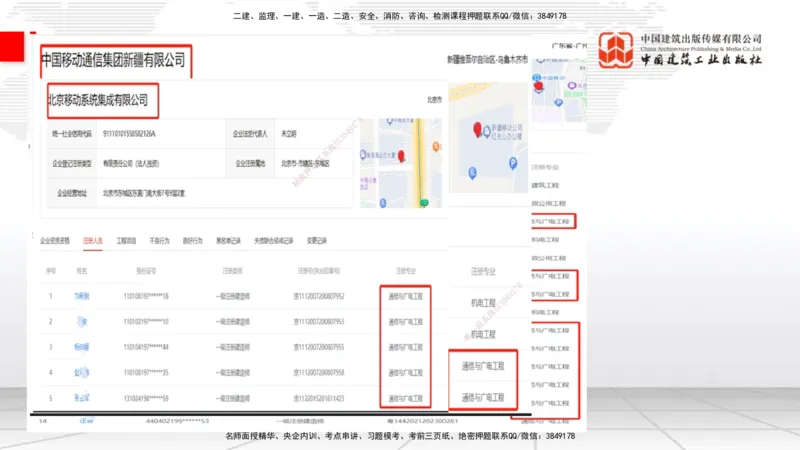Select the 注册人员 tab

pos(93,240)
